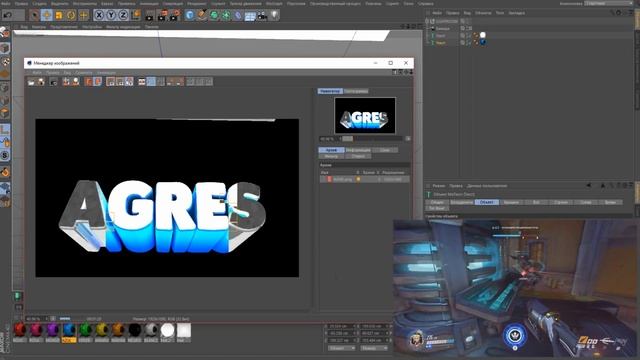The height and width of the screenshot is (360, 640).
Task: Open the left coordinate mode dropdown at bottom
Action: pos(341,348)
